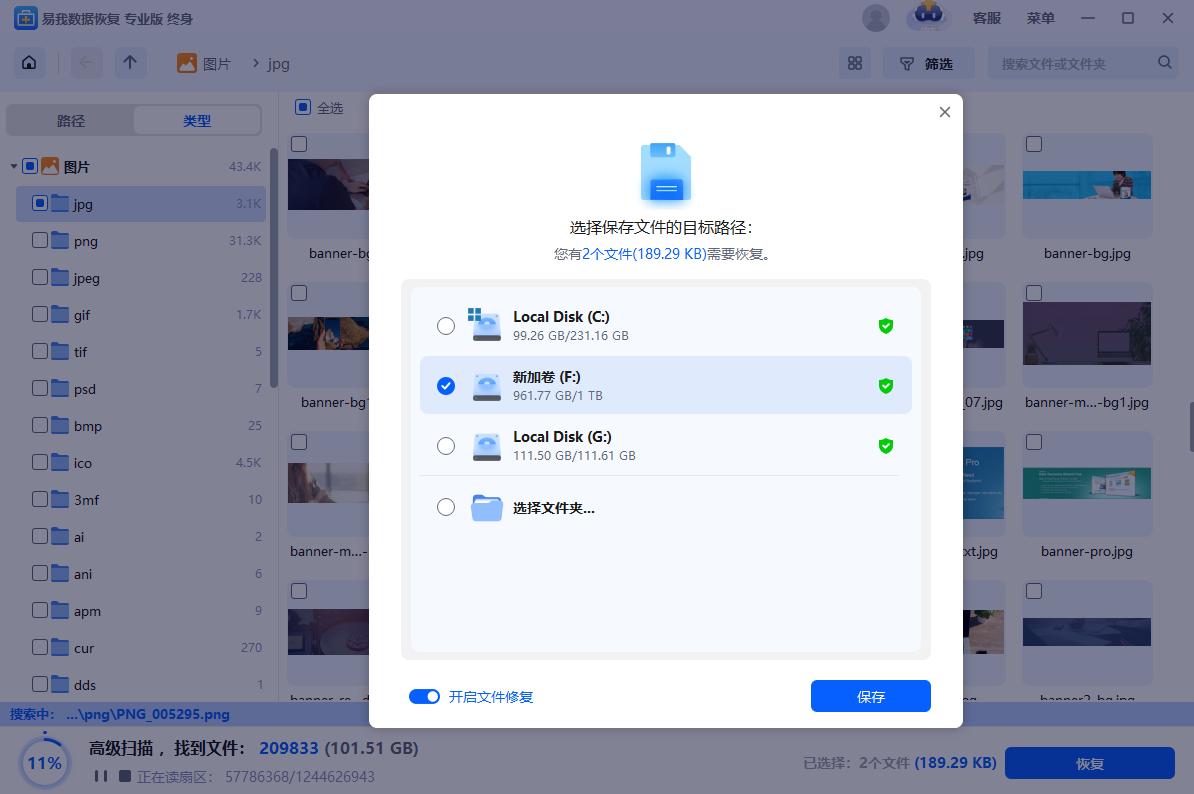Image resolution: width=1194 pixels, height=794 pixels.
Task: Click the 搜索文件或文件夹 search field
Action: pos(1075,63)
